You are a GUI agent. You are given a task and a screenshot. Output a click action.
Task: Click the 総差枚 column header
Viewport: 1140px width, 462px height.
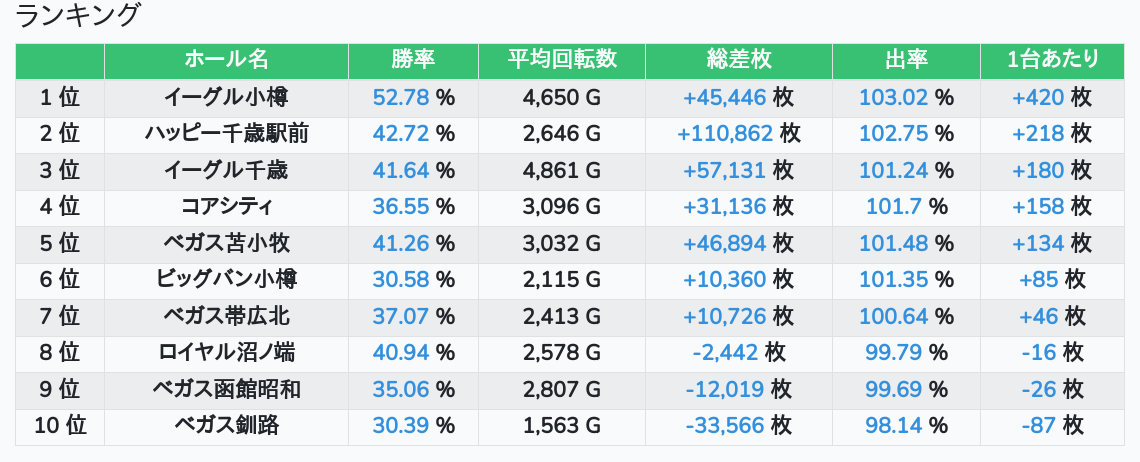[738, 60]
